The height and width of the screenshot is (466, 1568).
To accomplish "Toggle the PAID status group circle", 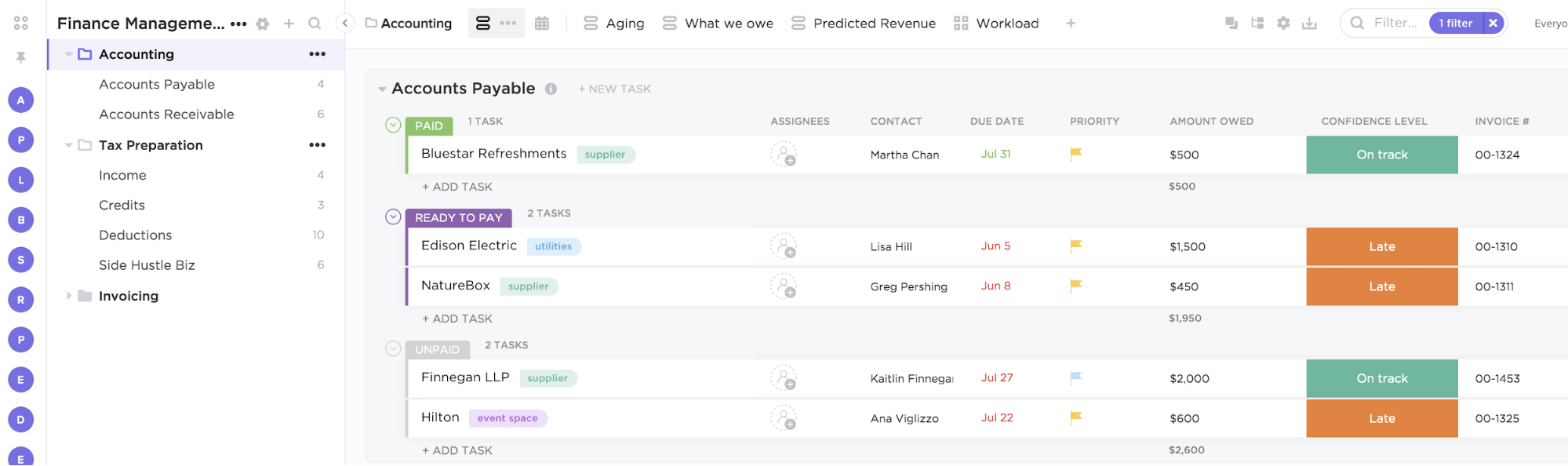I will coord(394,125).
